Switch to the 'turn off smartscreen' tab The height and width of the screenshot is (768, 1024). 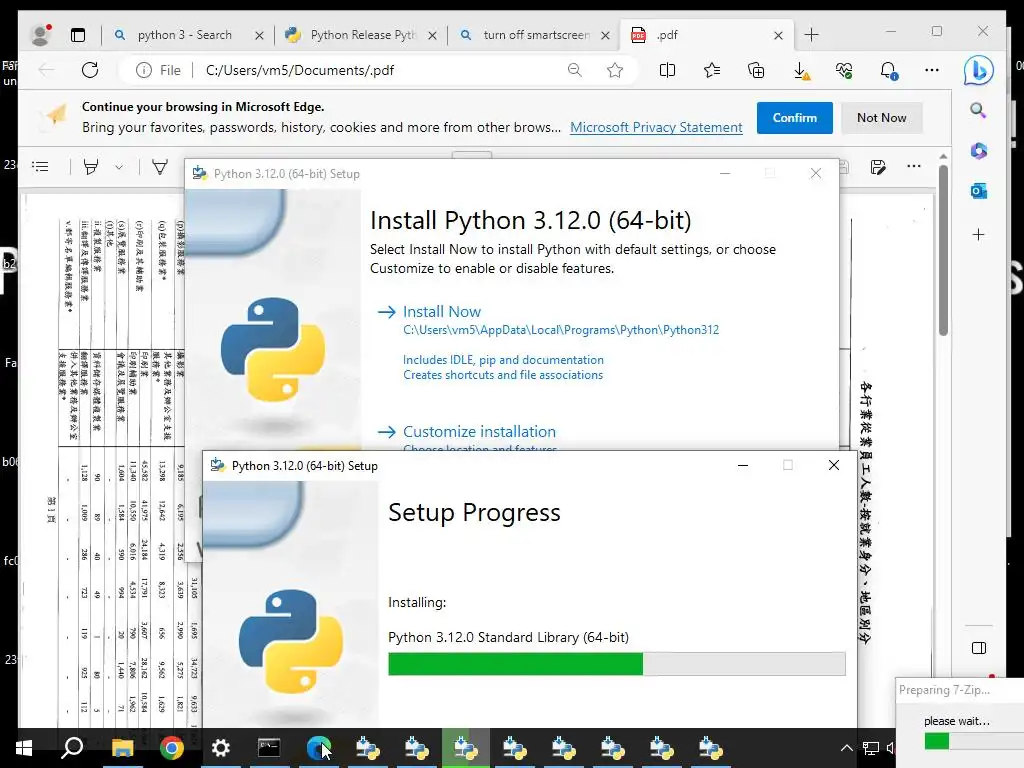point(536,35)
